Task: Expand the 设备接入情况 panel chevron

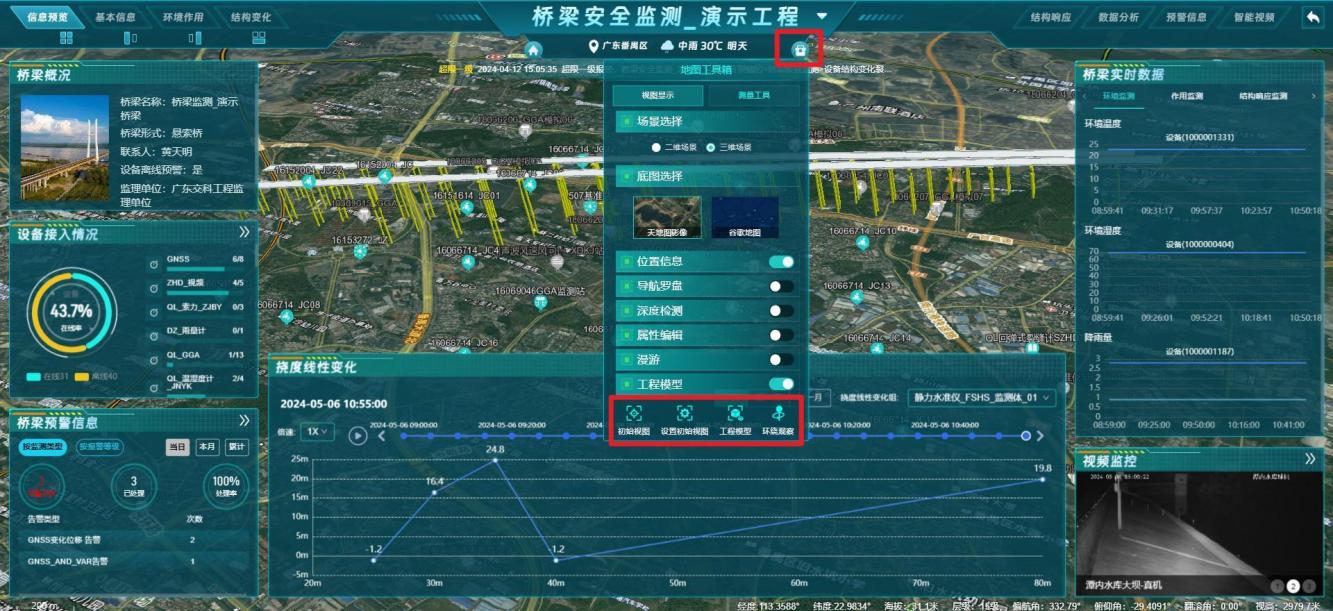Action: (244, 232)
